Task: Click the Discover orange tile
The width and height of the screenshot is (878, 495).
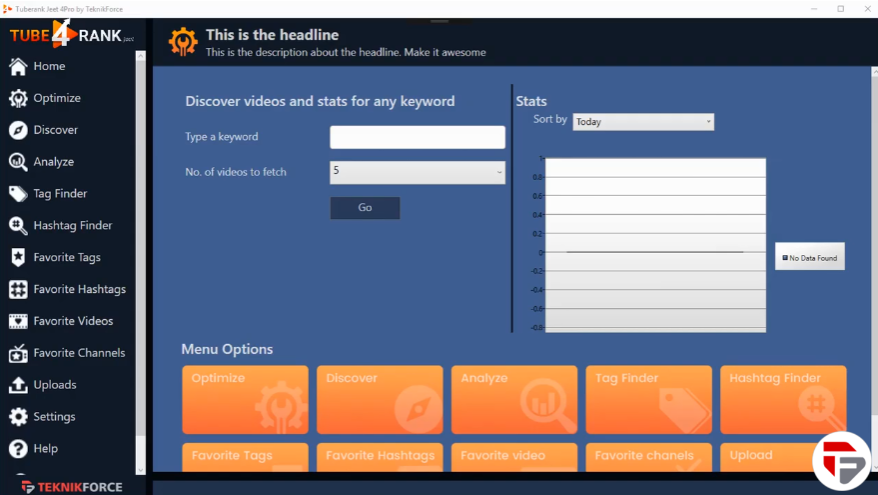Action: [x=380, y=400]
